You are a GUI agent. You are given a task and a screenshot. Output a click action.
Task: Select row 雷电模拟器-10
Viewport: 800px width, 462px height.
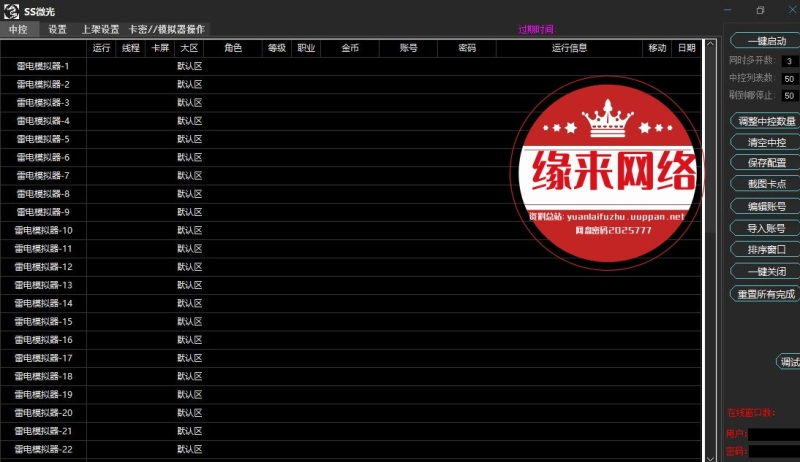(351, 230)
